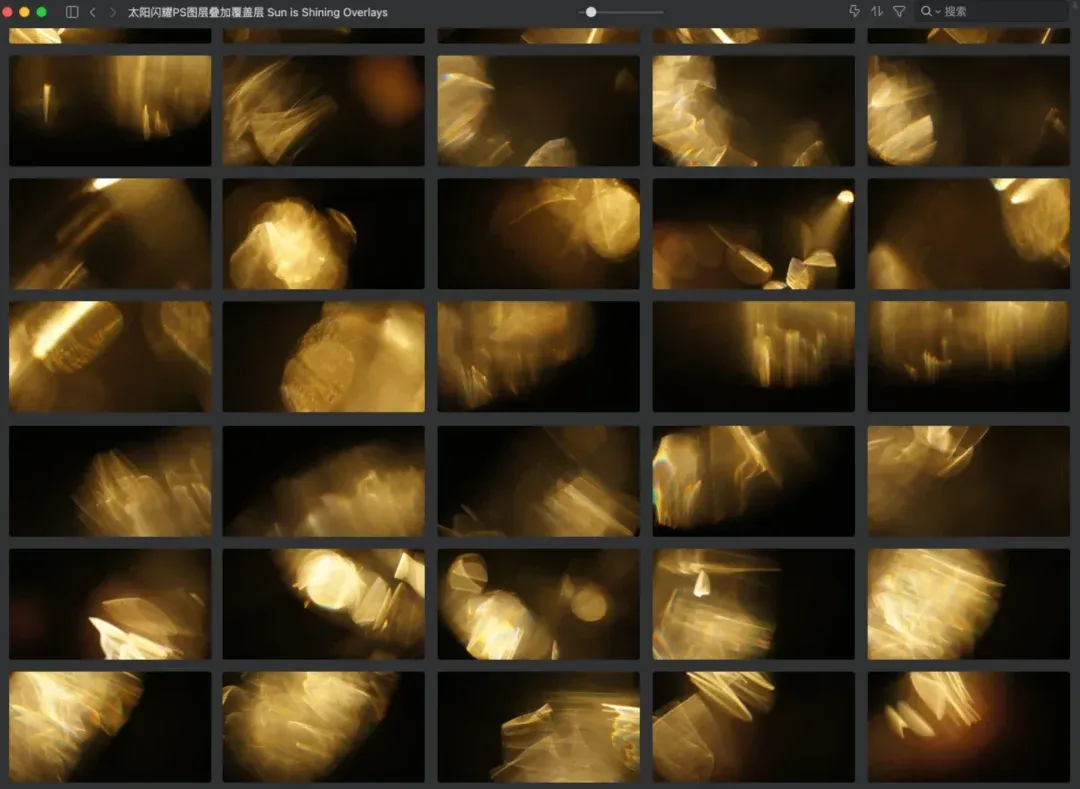This screenshot has width=1080, height=789.
Task: Click the search magnifier icon
Action: 926,11
